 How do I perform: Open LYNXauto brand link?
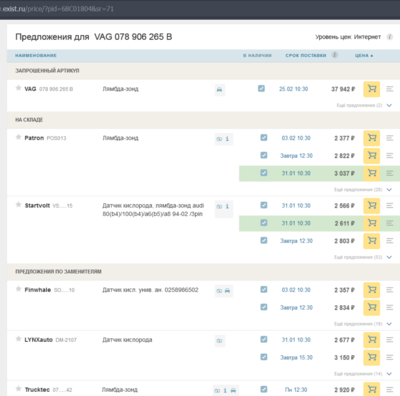coord(38,340)
